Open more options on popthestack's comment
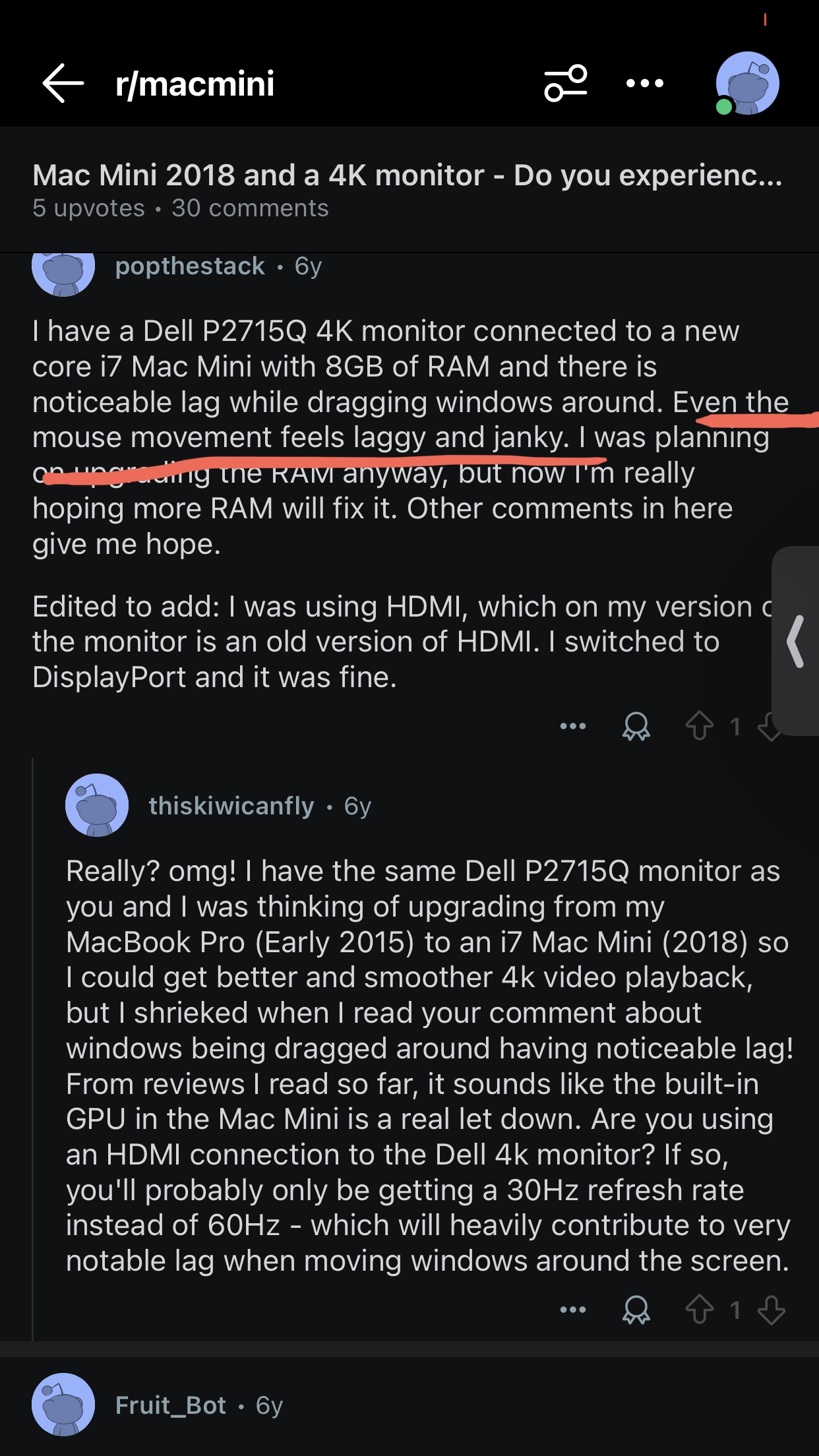This screenshot has width=819, height=1456. pyautogui.click(x=573, y=726)
